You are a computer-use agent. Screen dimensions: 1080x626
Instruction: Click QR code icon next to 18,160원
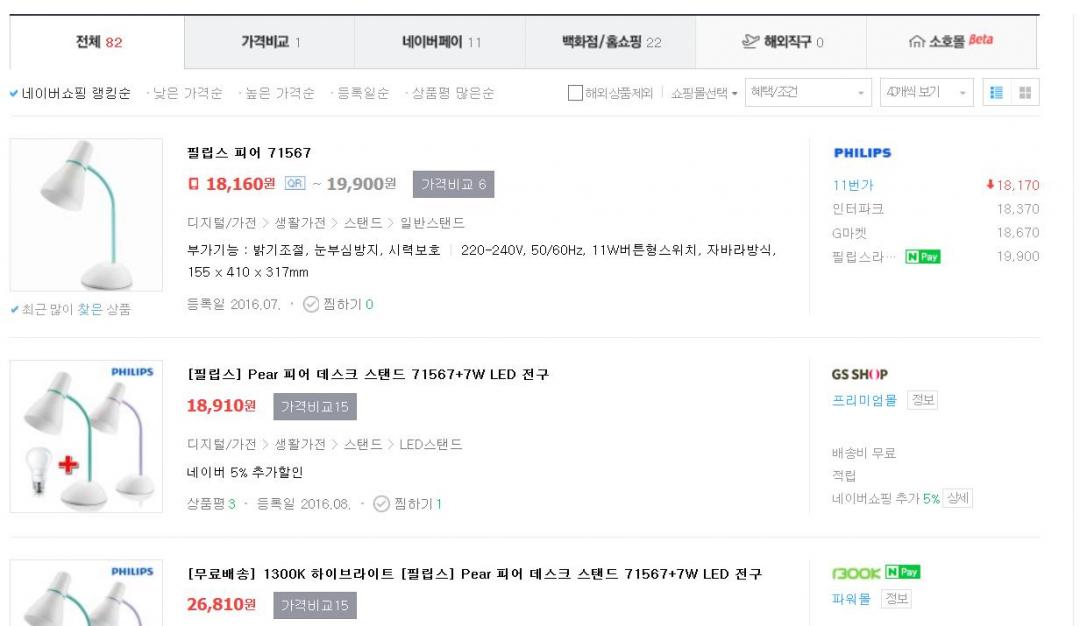[294, 184]
